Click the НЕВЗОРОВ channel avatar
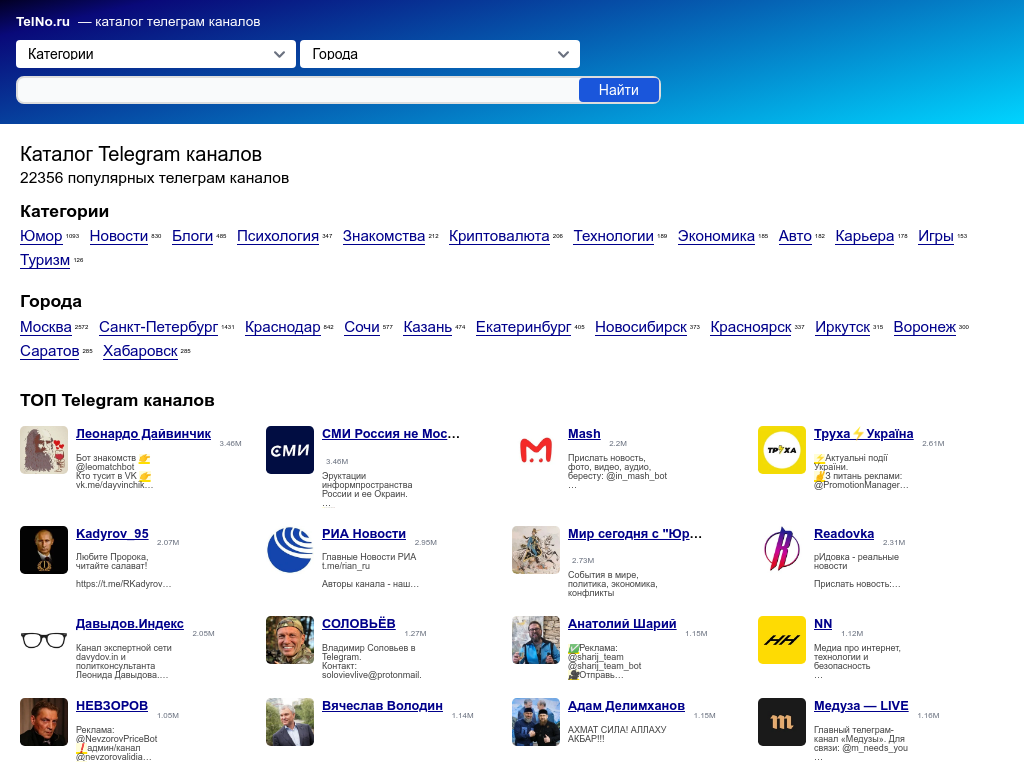Viewport: 1024px width, 768px height. tap(44, 722)
